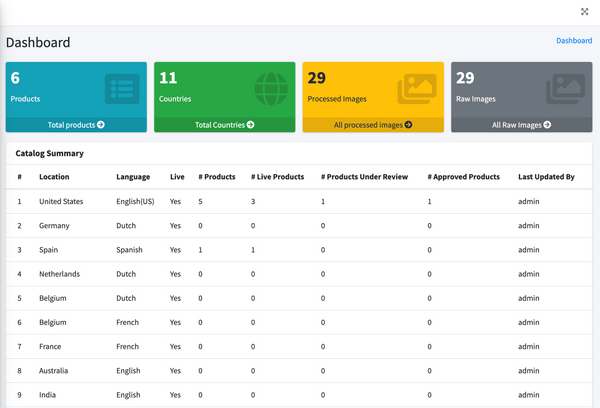The height and width of the screenshot is (408, 600).
Task: Click the Language column header
Action: [133, 177]
